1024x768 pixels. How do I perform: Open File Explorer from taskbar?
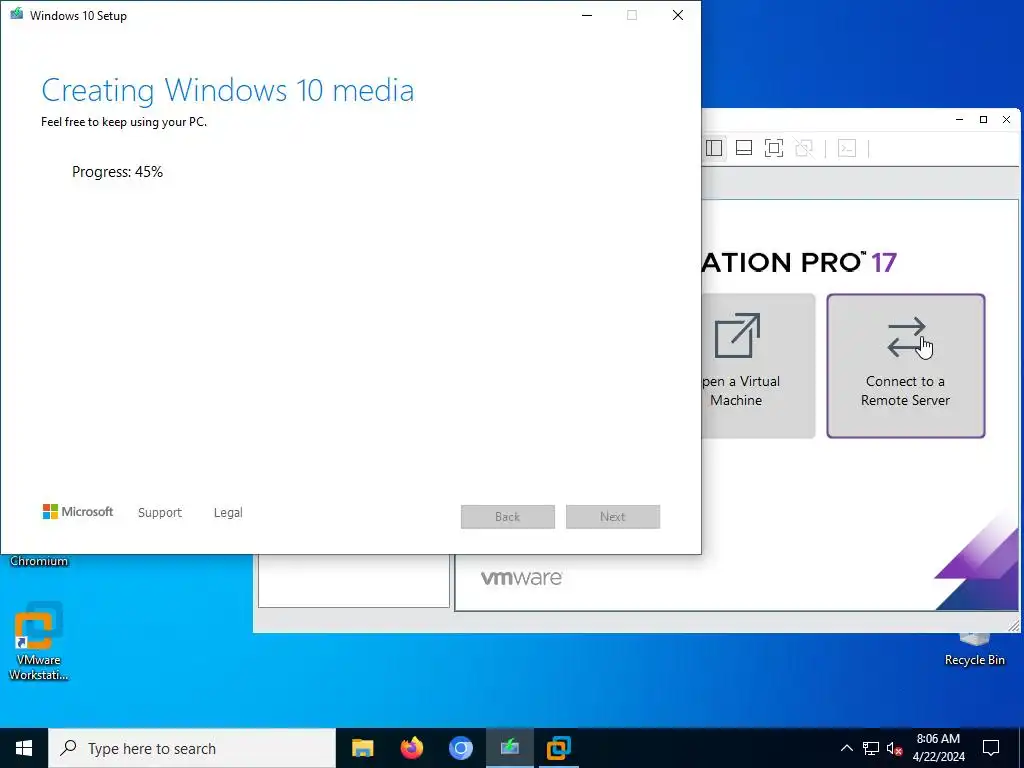(x=362, y=748)
